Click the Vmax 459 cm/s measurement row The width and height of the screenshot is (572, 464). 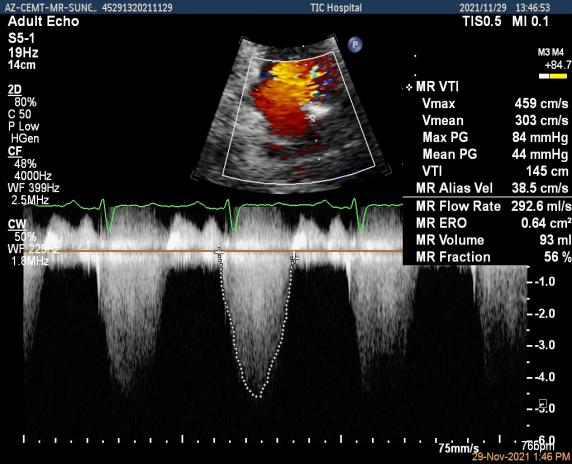click(x=495, y=104)
